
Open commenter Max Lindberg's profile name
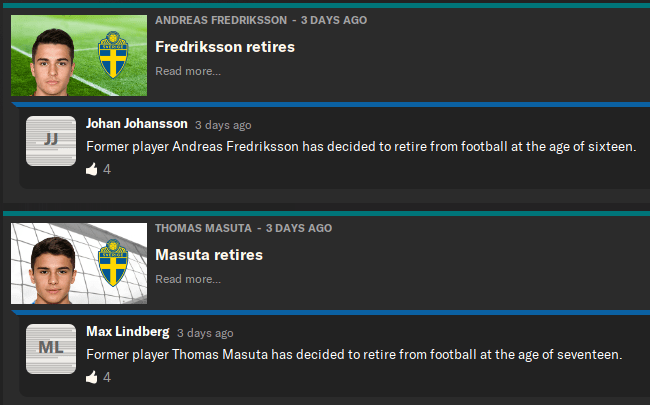(x=128, y=332)
